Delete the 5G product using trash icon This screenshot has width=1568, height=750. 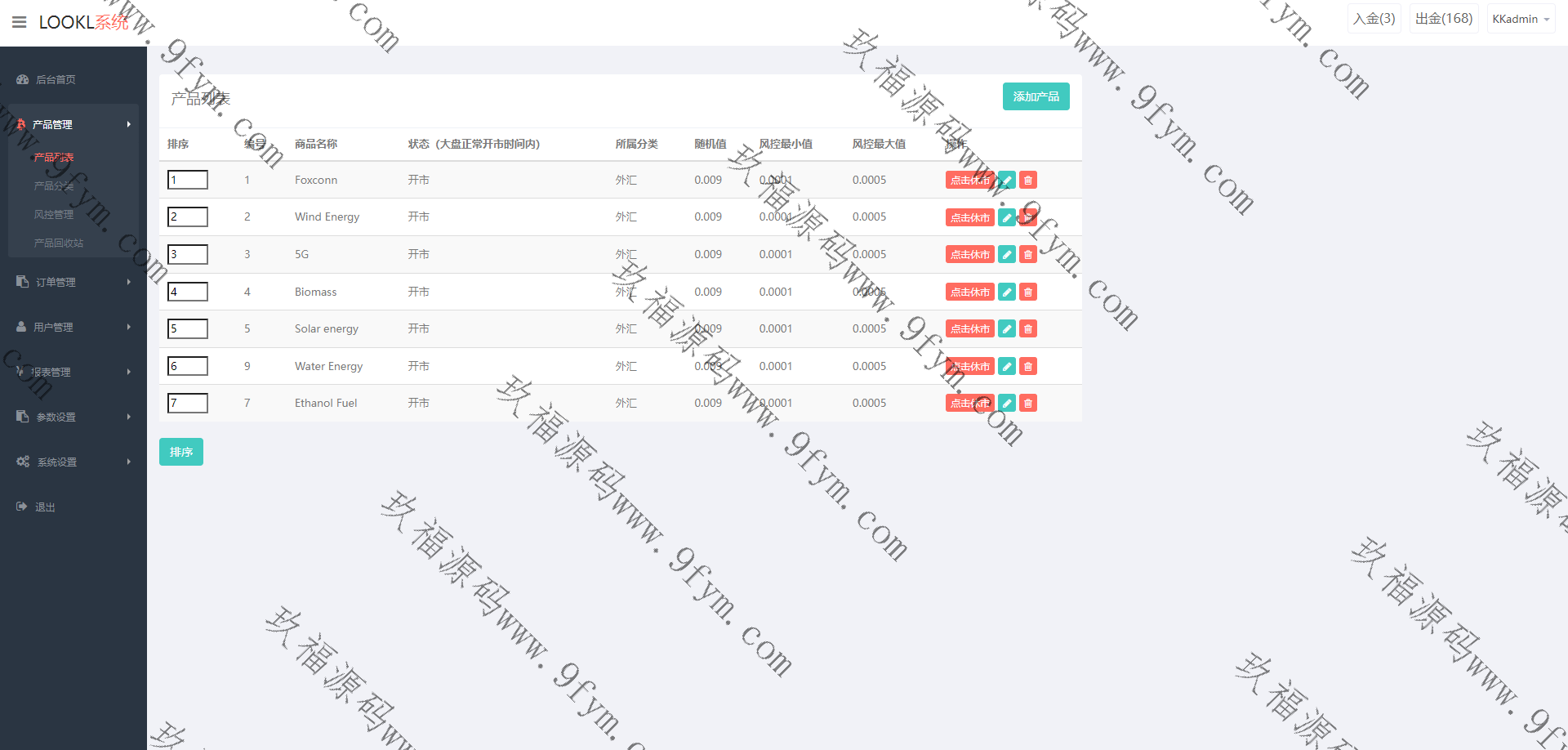(x=1028, y=255)
